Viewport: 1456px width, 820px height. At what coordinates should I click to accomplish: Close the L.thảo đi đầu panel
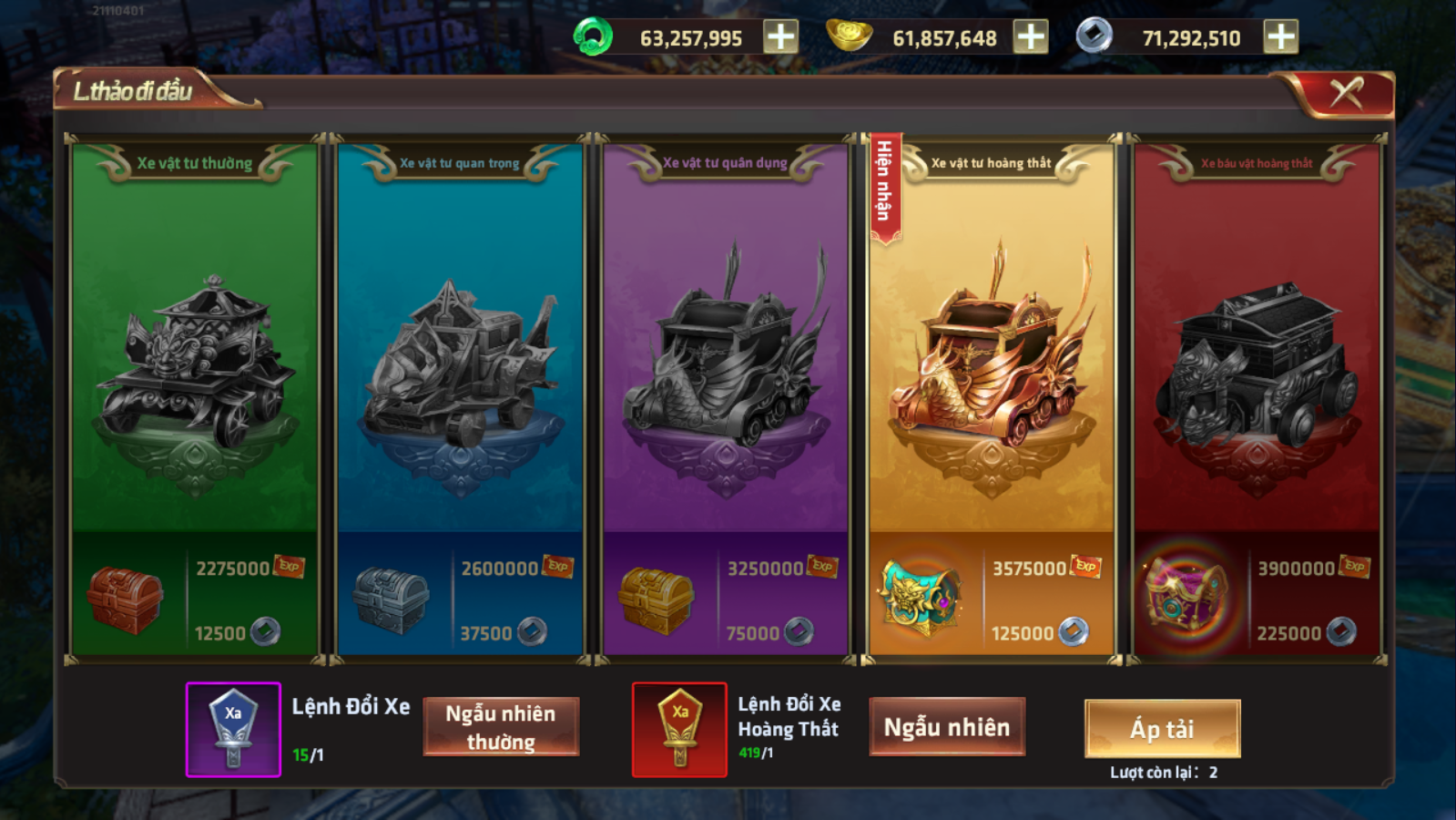coord(1346,93)
